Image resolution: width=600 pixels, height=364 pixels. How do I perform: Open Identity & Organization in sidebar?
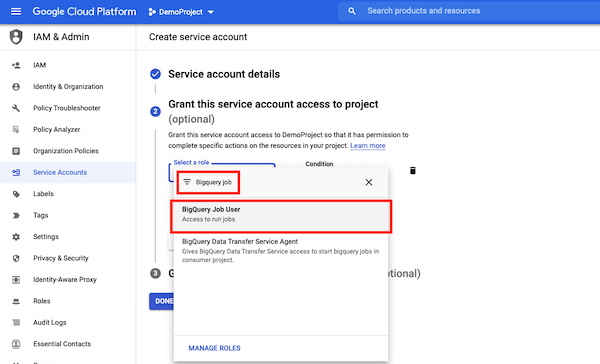68,87
